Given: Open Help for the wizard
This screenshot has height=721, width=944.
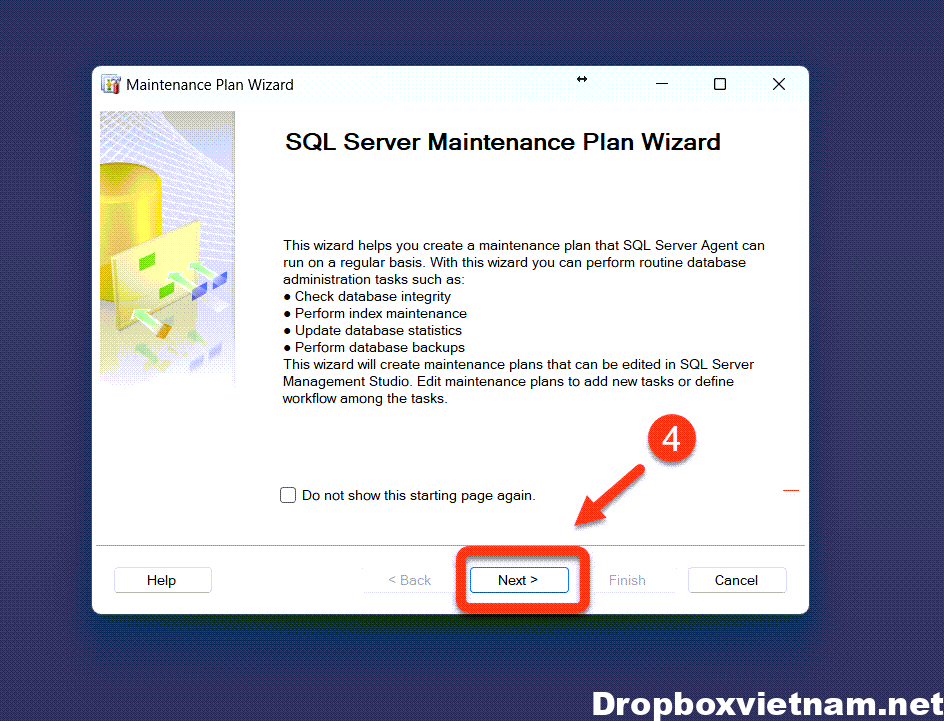Looking at the screenshot, I should (162, 580).
